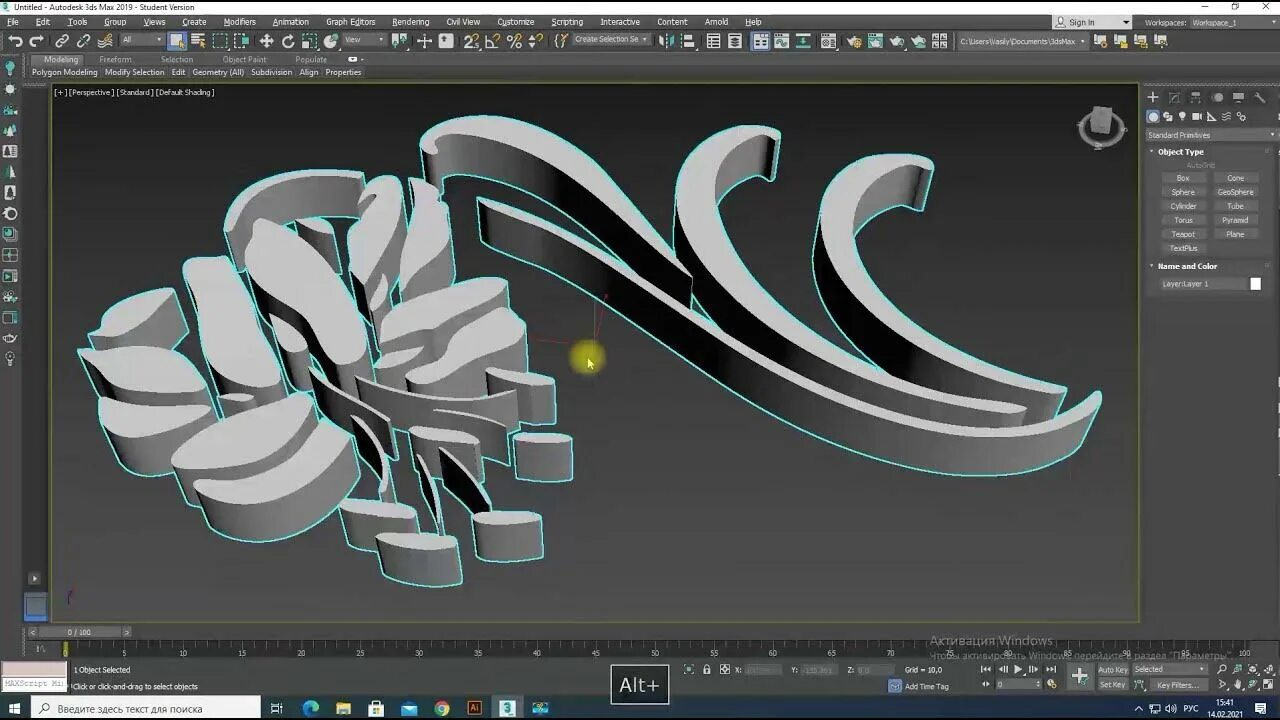Toggle Isolate Selection in status bar

point(688,670)
